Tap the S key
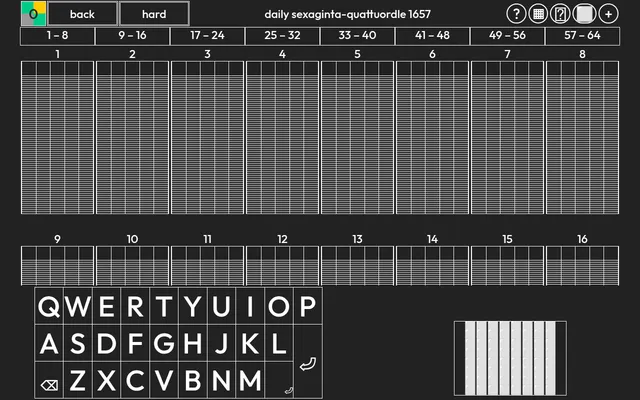This screenshot has height=400, width=640. tap(78, 344)
